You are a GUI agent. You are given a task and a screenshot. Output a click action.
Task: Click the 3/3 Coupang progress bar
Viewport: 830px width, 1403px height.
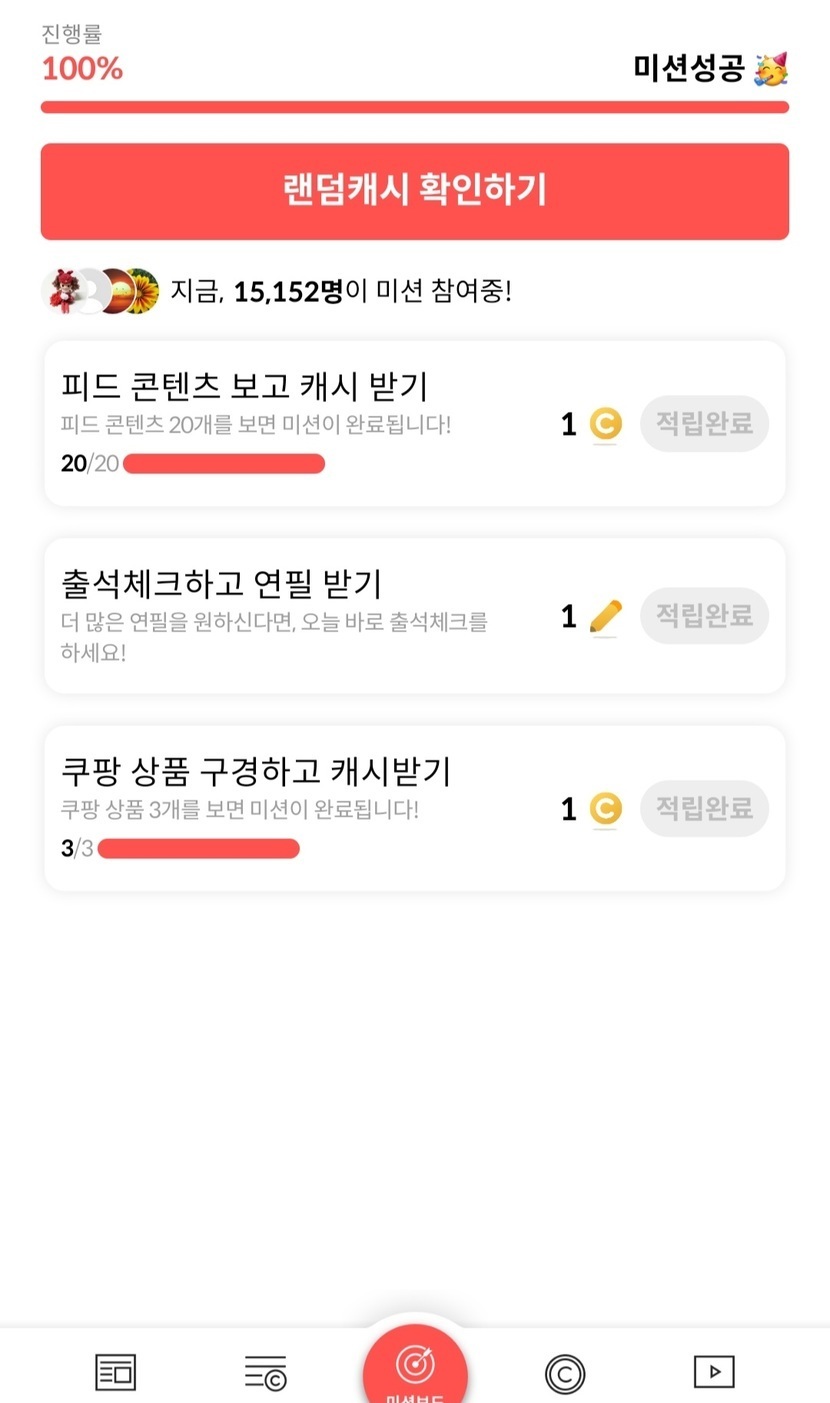[199, 849]
